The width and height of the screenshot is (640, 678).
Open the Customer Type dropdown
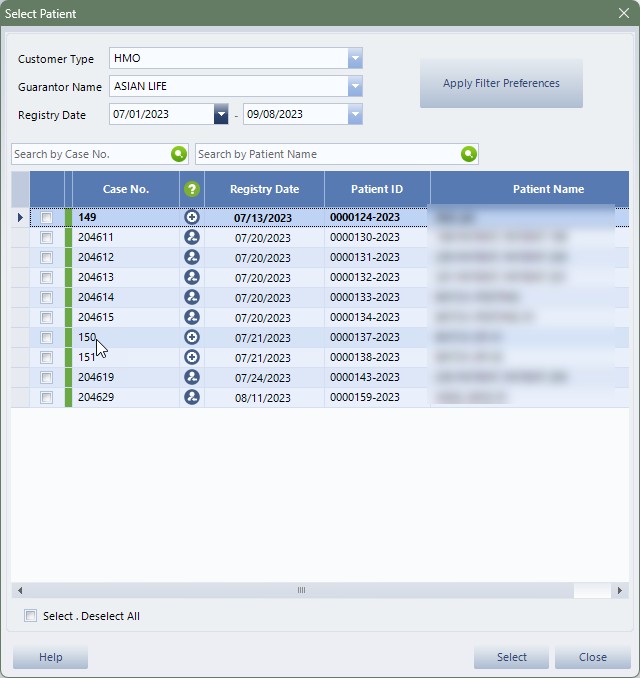coord(355,59)
